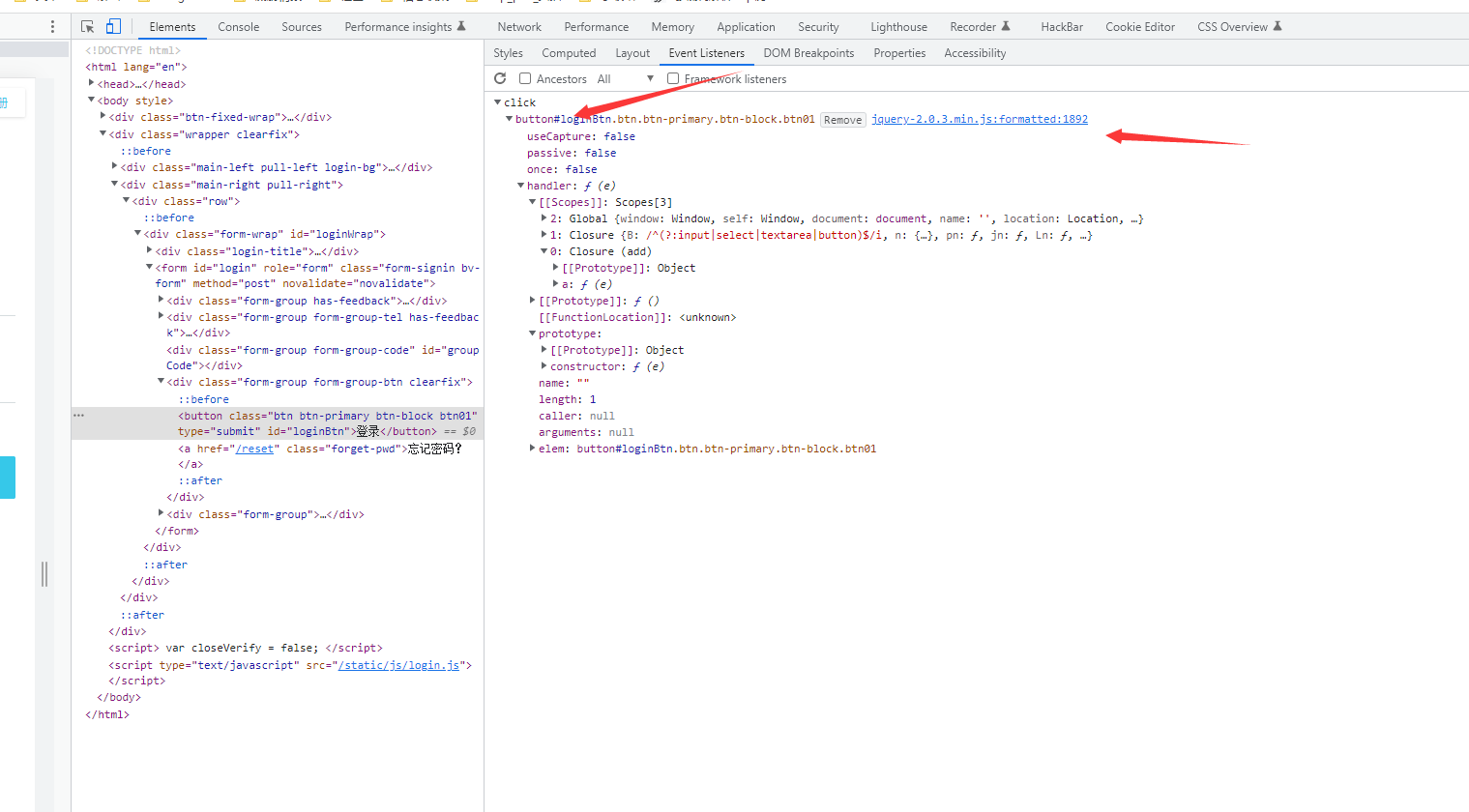Select the Event Listeners sub-tab

[x=707, y=53]
